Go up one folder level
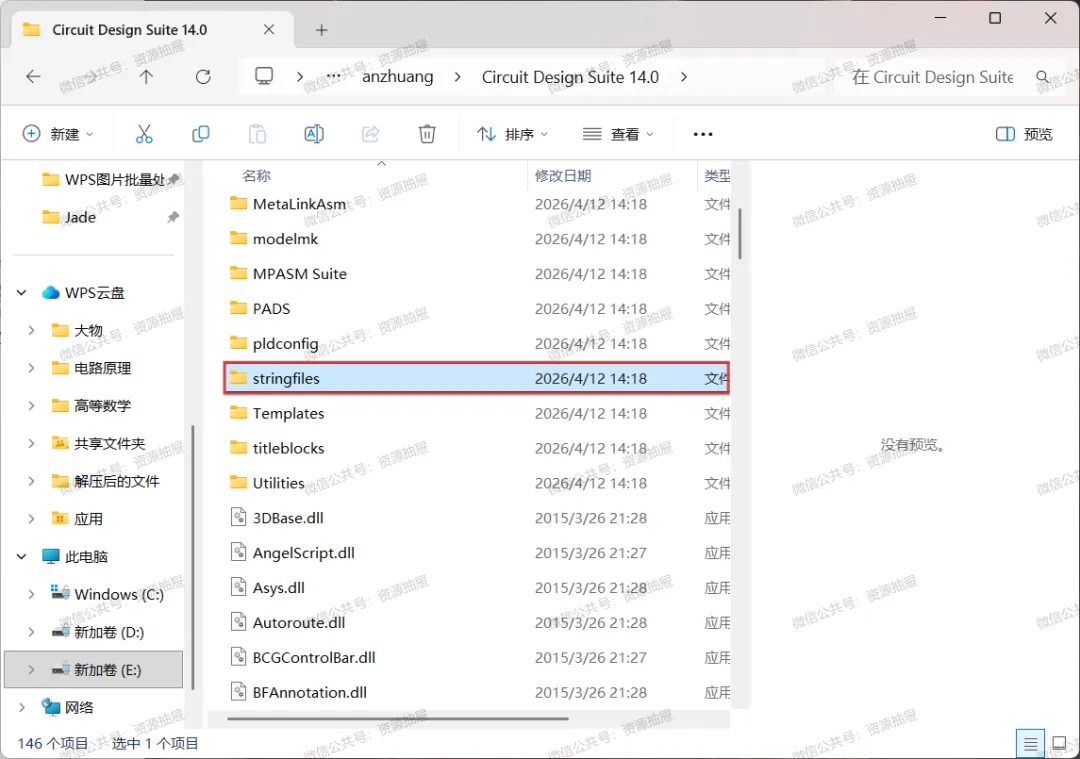The image size is (1080, 759). tap(146, 76)
